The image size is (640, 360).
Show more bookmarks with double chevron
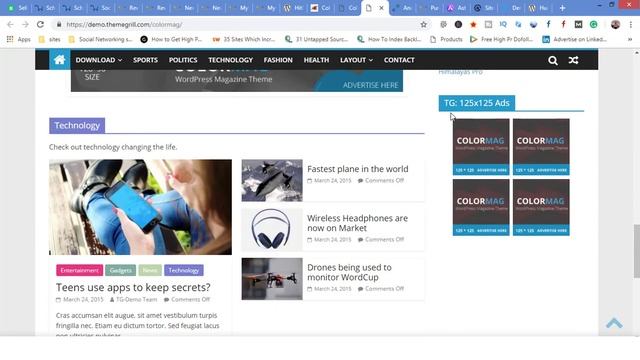(630, 39)
